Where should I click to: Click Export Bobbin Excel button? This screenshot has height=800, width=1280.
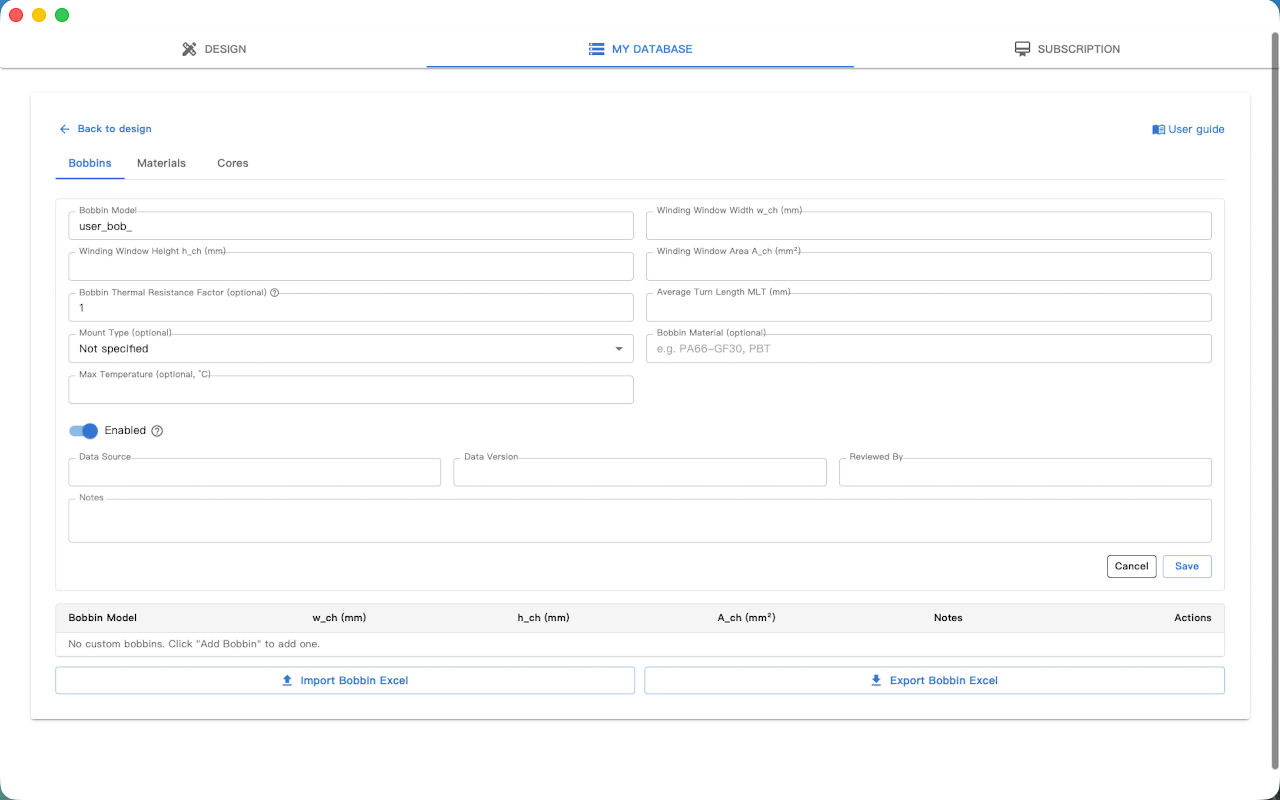pyautogui.click(x=934, y=680)
